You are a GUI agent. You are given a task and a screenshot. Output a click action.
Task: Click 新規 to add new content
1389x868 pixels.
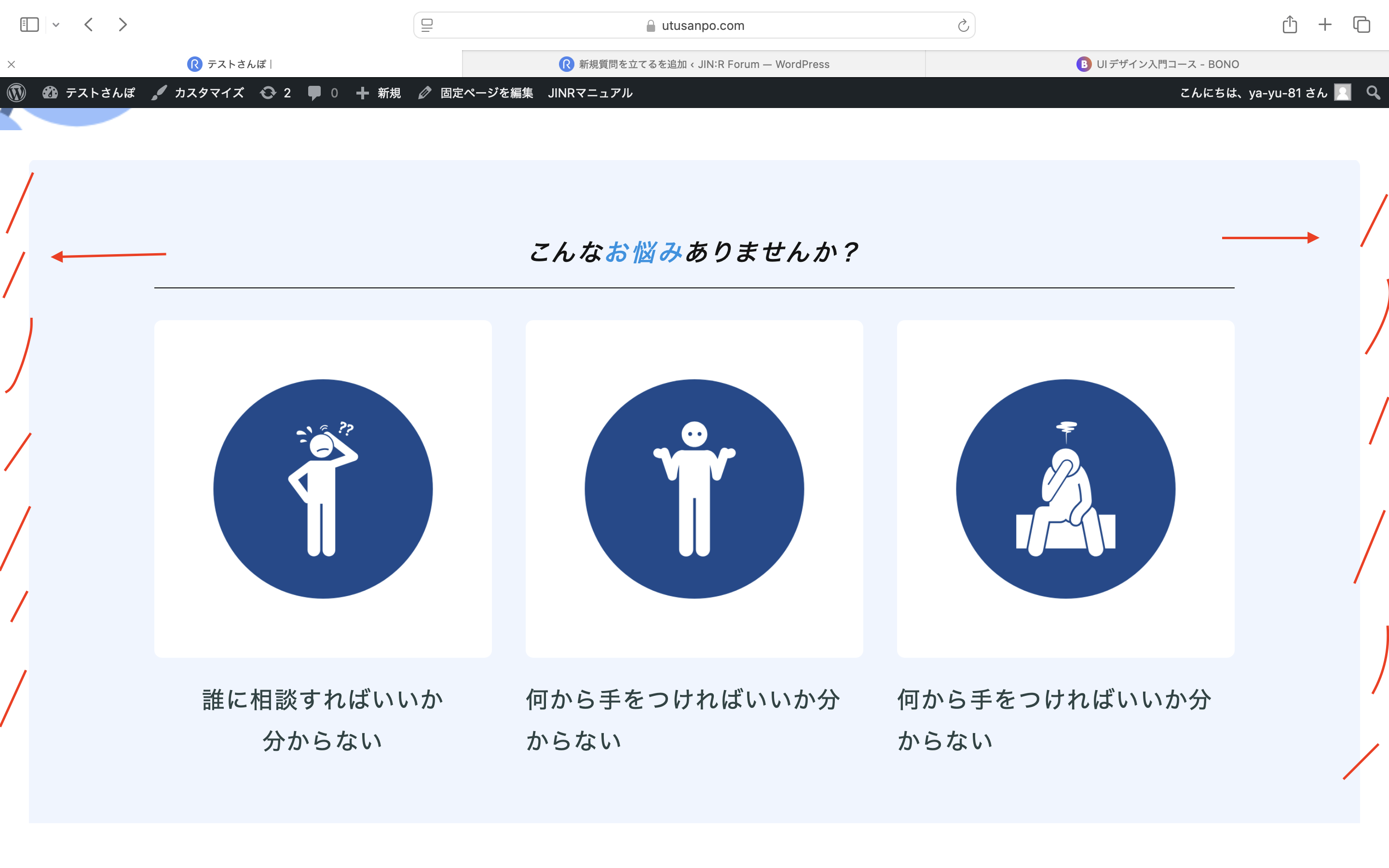pos(378,93)
